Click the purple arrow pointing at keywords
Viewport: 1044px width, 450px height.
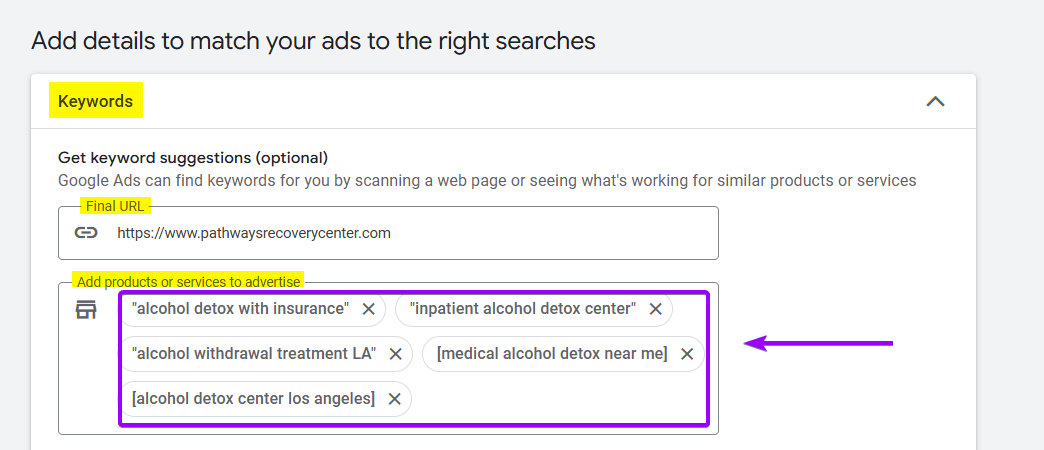tap(818, 344)
